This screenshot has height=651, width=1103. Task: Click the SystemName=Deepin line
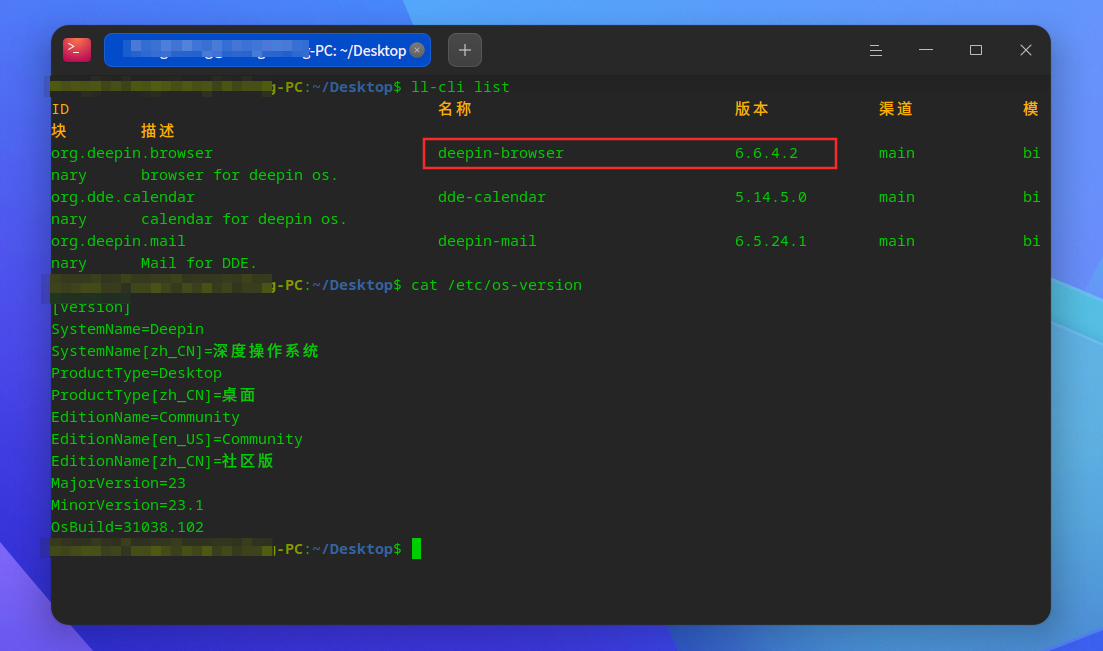point(127,329)
